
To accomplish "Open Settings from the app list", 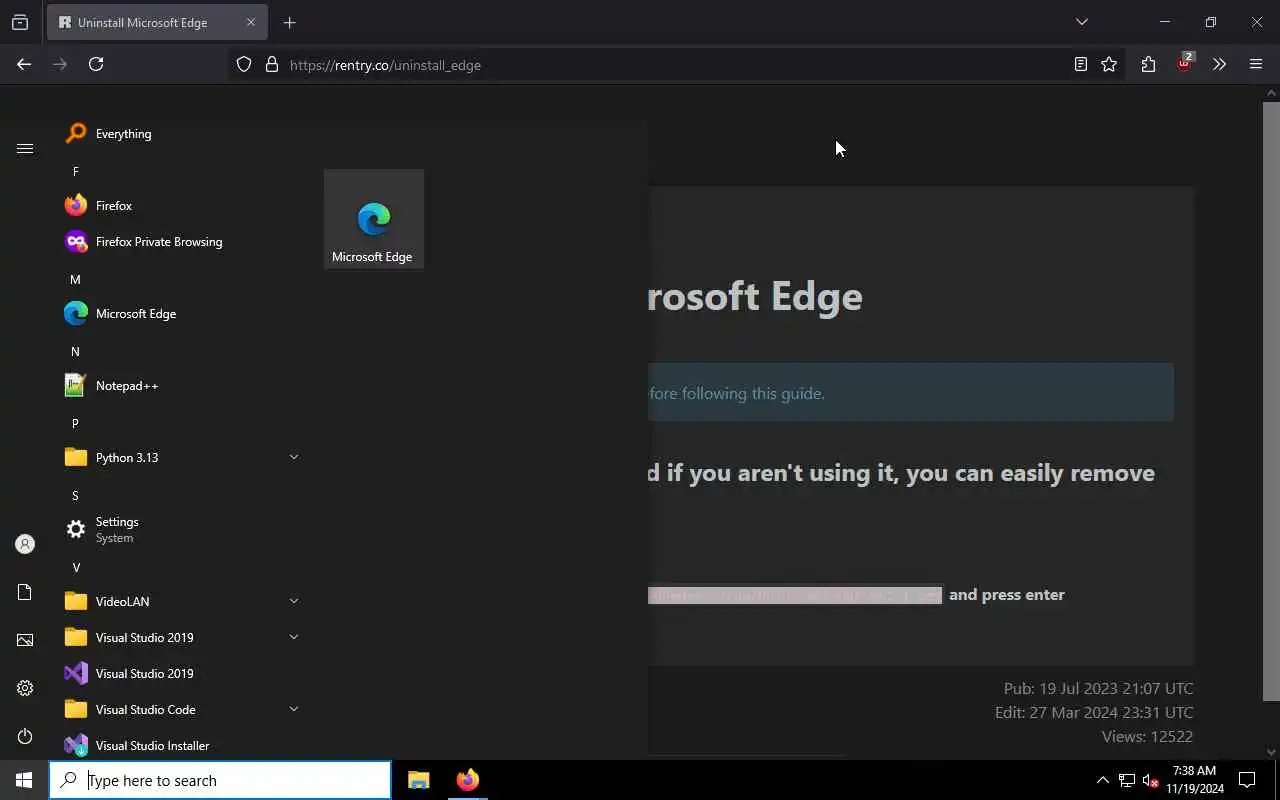I will coord(180,529).
